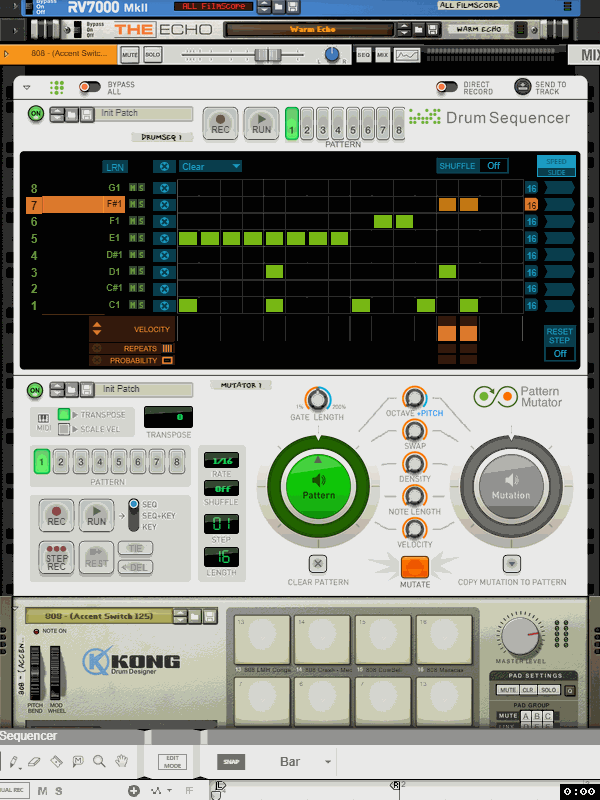Click the mixer channel Solo button
This screenshot has height=800, width=600.
(153, 55)
